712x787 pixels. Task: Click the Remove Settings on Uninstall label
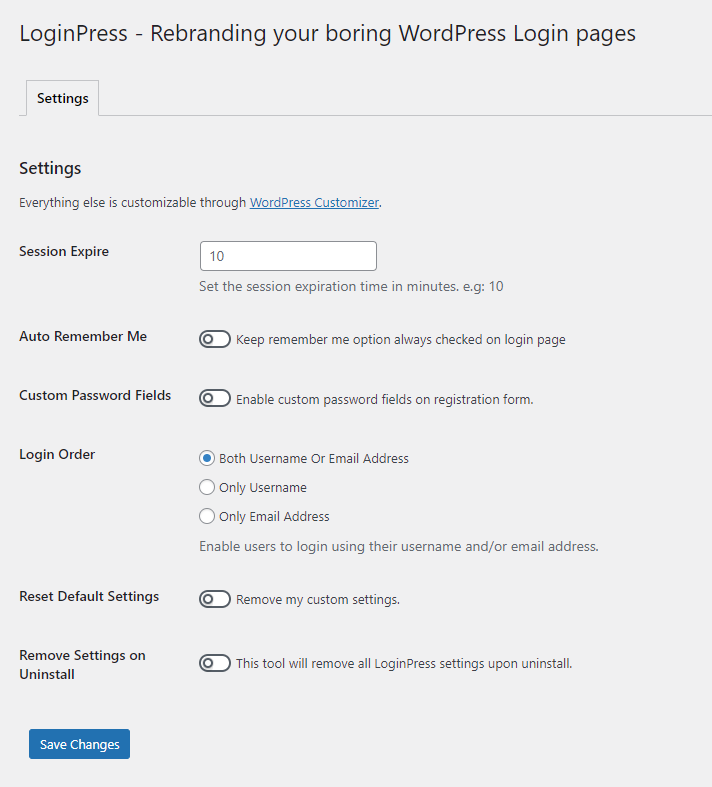(x=82, y=665)
